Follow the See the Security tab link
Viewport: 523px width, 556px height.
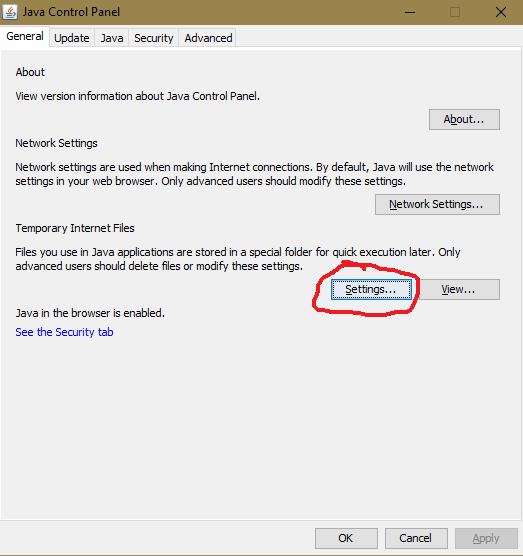point(64,332)
